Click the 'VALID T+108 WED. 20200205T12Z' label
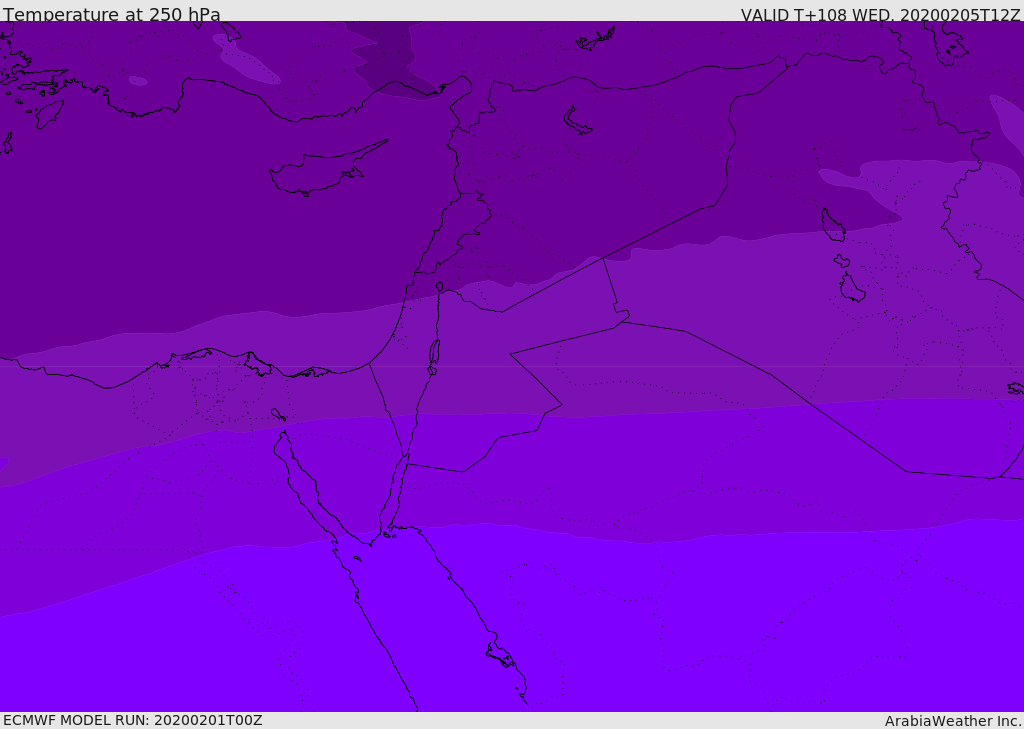 [880, 15]
